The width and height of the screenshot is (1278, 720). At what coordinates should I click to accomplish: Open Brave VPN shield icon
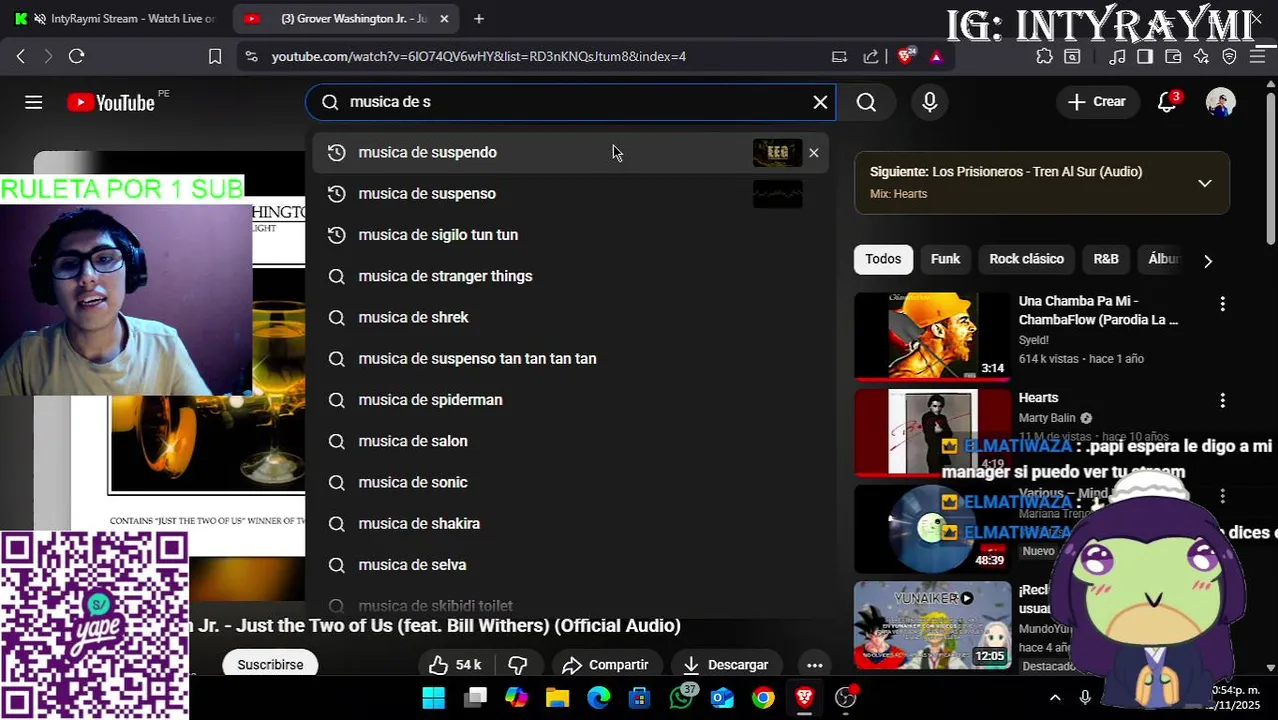tap(1229, 57)
